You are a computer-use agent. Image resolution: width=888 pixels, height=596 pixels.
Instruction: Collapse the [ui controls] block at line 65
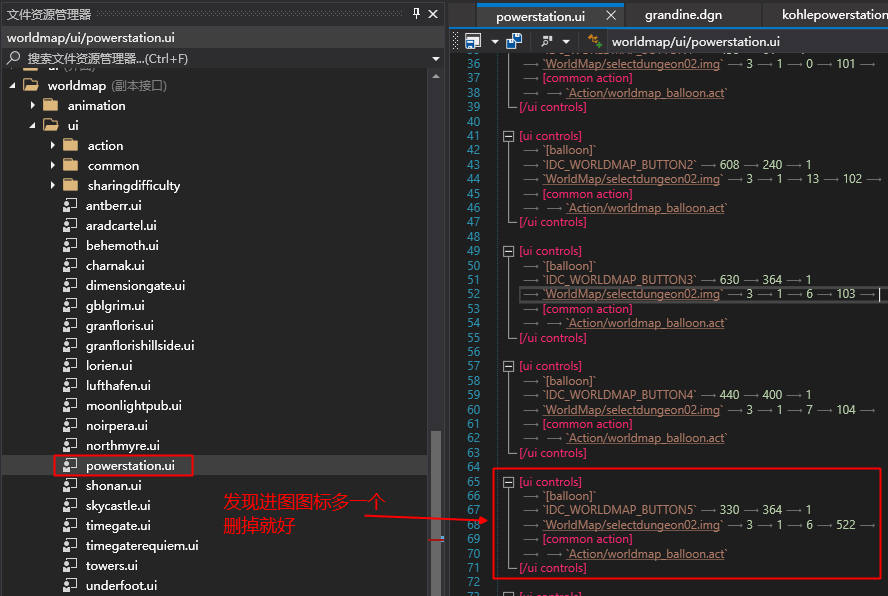(x=508, y=482)
